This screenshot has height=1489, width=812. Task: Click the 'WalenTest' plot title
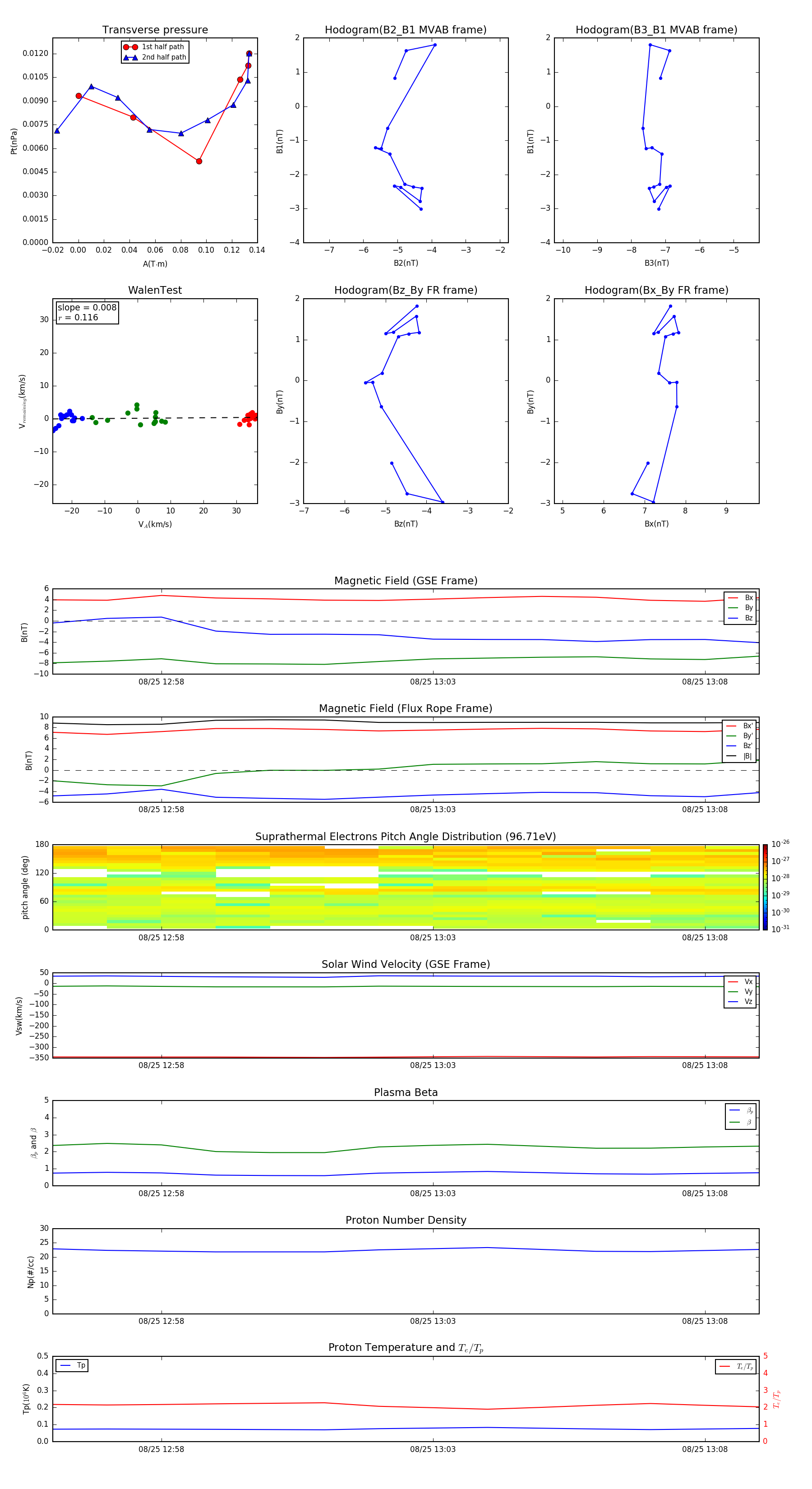tap(155, 290)
